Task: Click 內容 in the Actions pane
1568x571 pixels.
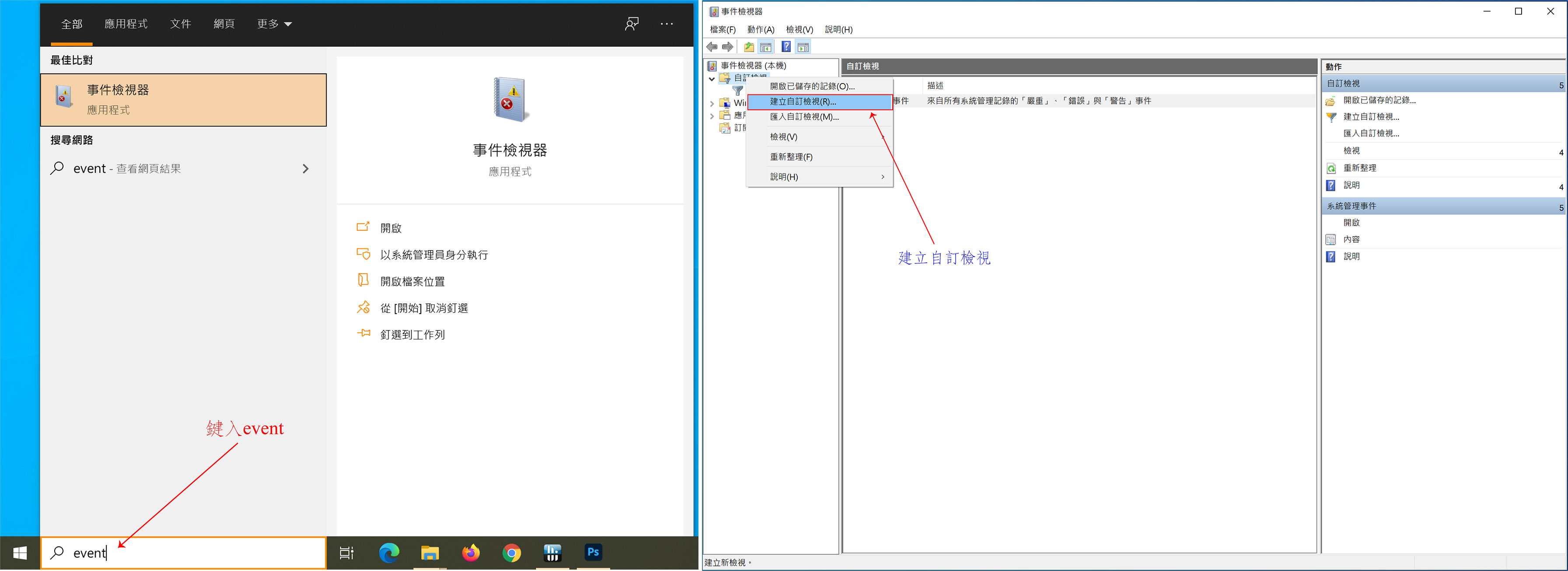Action: tap(1351, 239)
